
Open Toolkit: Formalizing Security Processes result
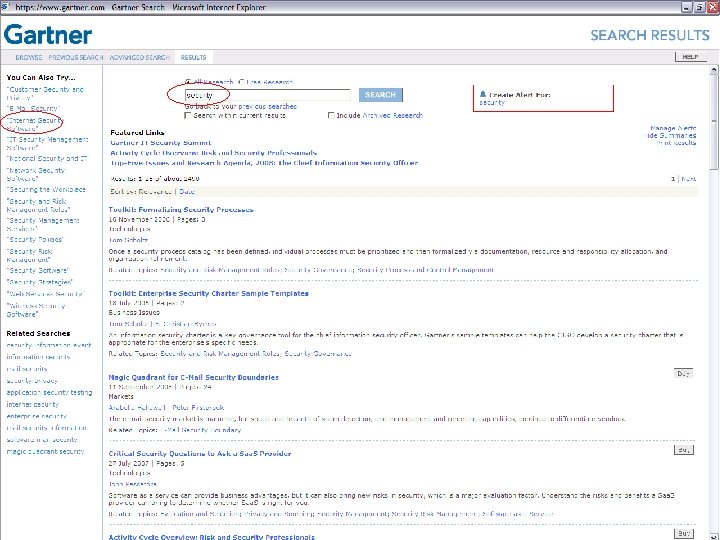(181, 209)
